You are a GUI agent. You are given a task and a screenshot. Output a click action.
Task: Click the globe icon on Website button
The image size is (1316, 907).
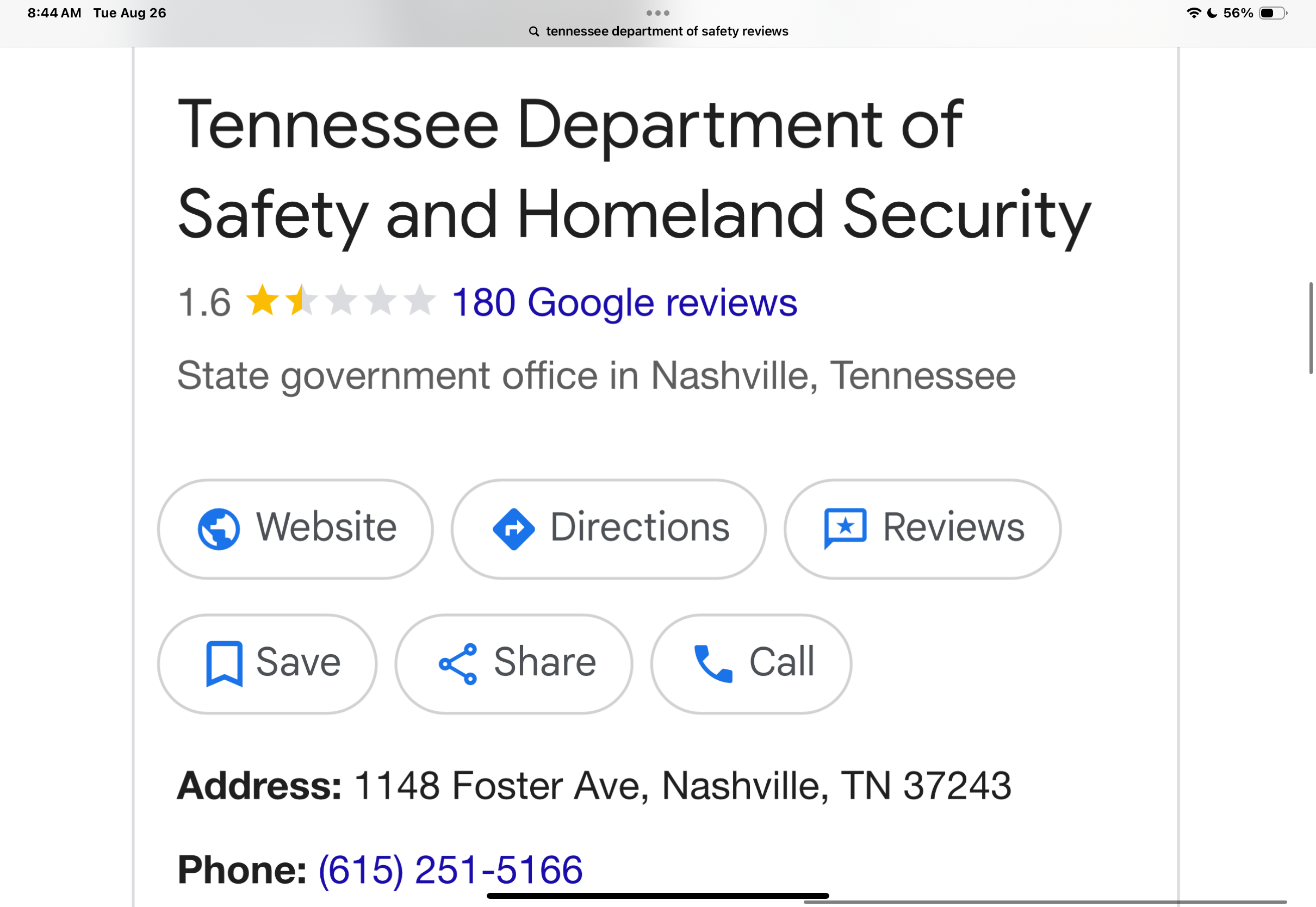click(219, 529)
